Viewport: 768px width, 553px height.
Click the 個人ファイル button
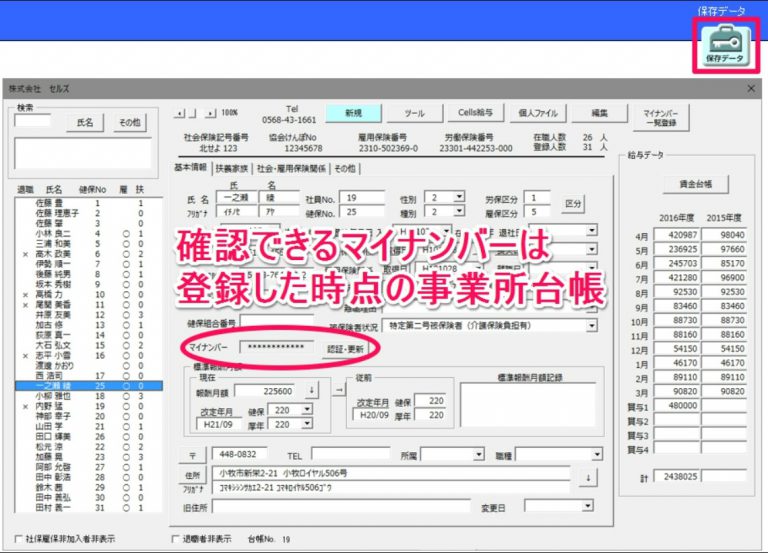(x=538, y=113)
